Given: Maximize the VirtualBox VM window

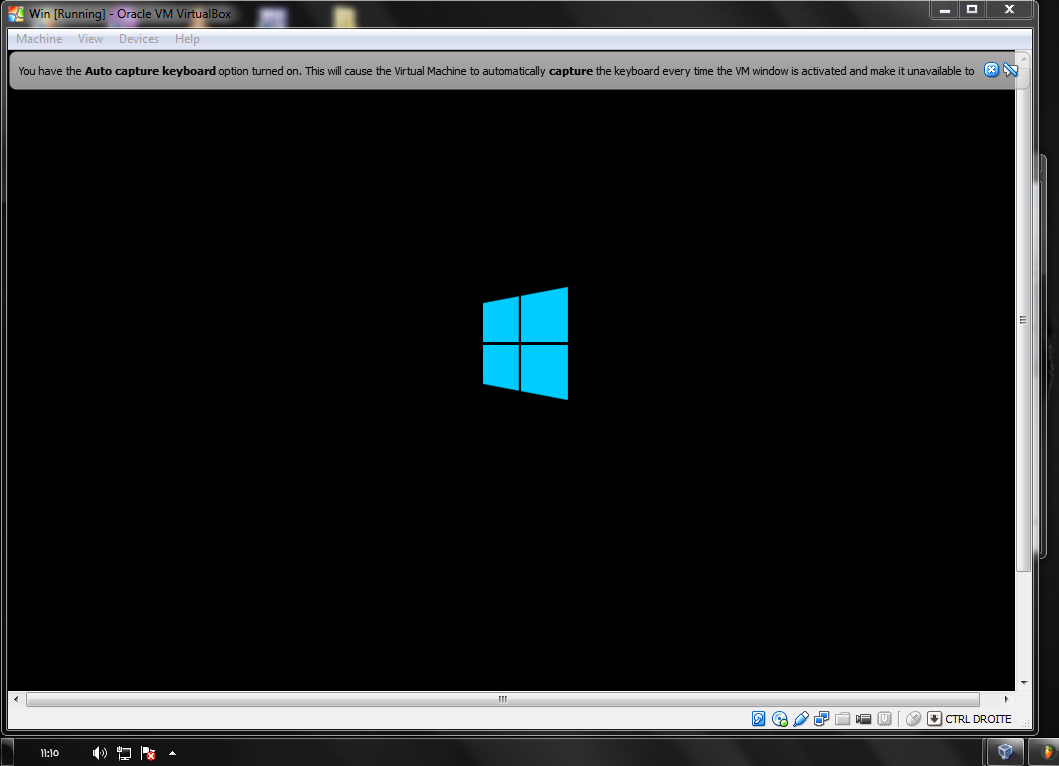Looking at the screenshot, I should coord(972,9).
